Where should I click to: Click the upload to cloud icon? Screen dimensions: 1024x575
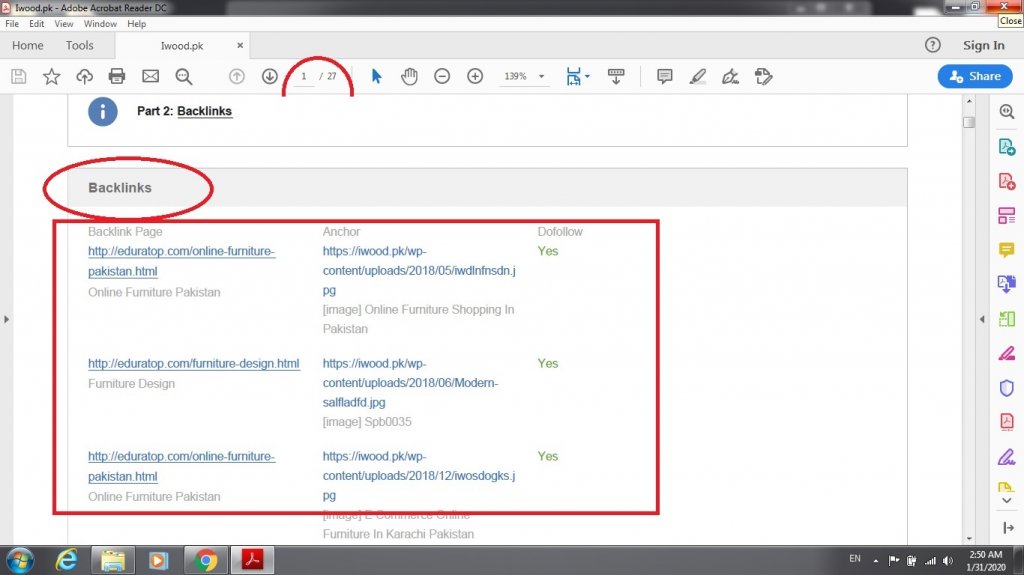[x=84, y=76]
